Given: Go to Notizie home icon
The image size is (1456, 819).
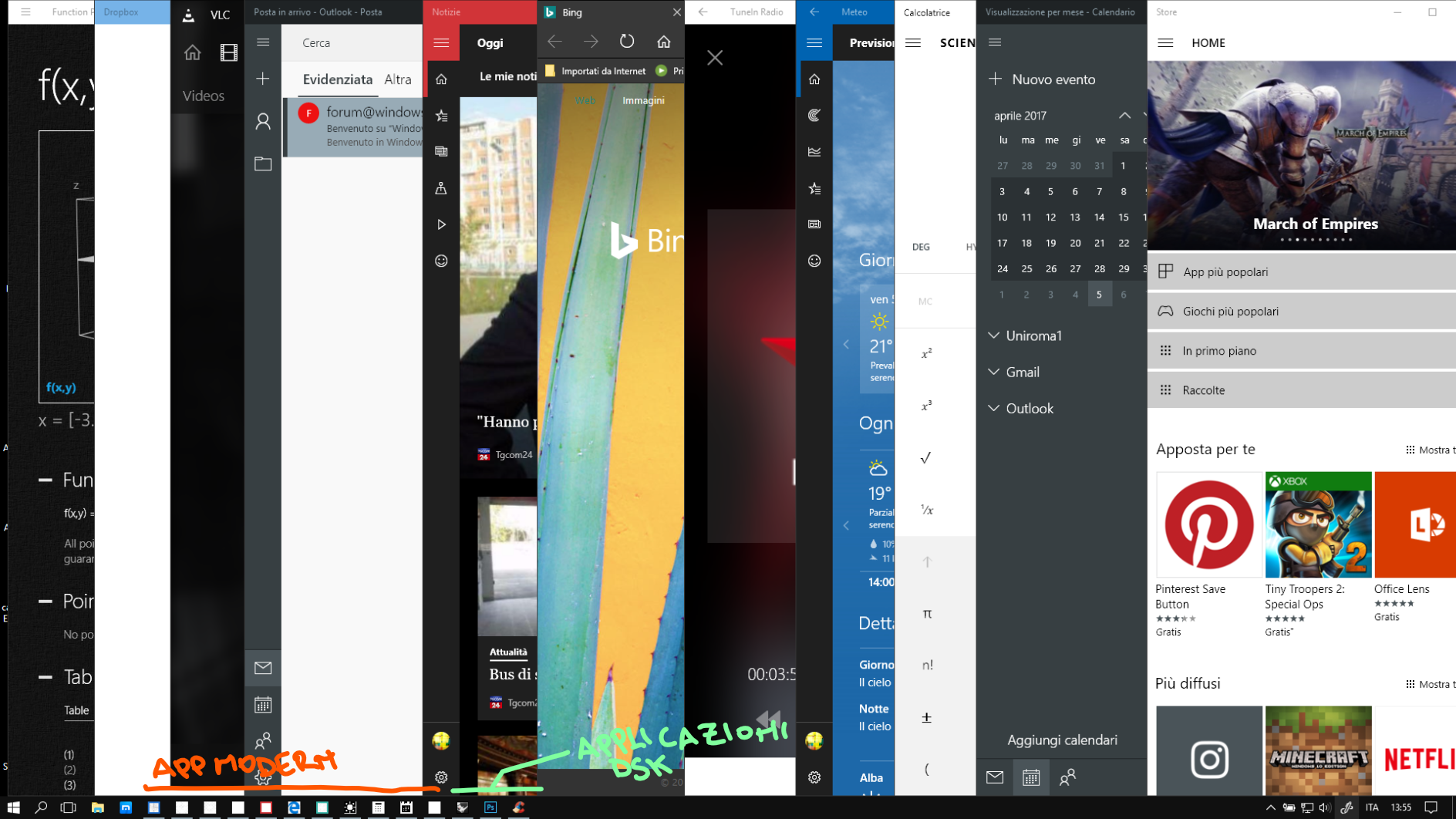Looking at the screenshot, I should [x=441, y=79].
